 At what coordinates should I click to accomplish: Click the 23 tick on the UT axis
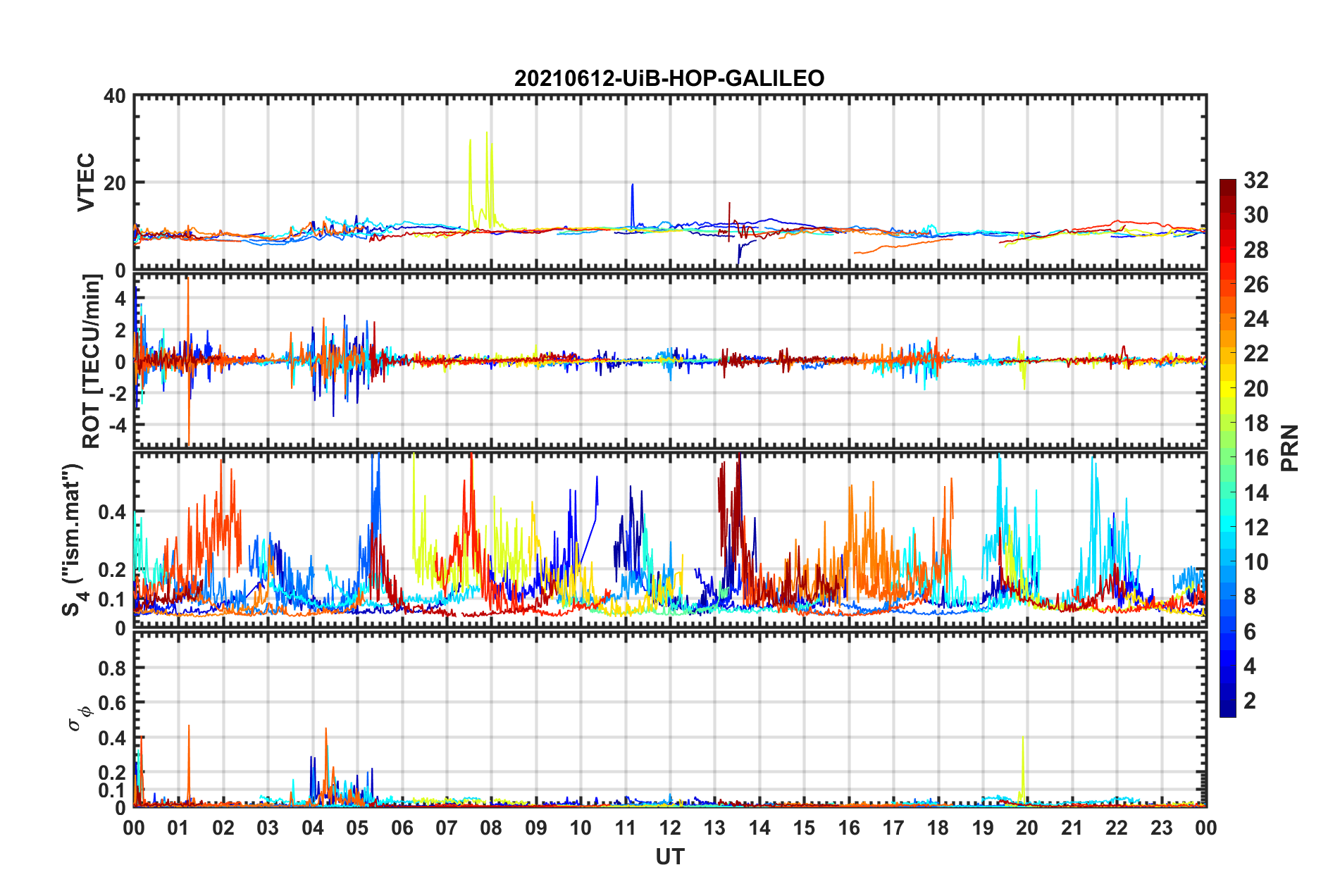pos(1161,828)
